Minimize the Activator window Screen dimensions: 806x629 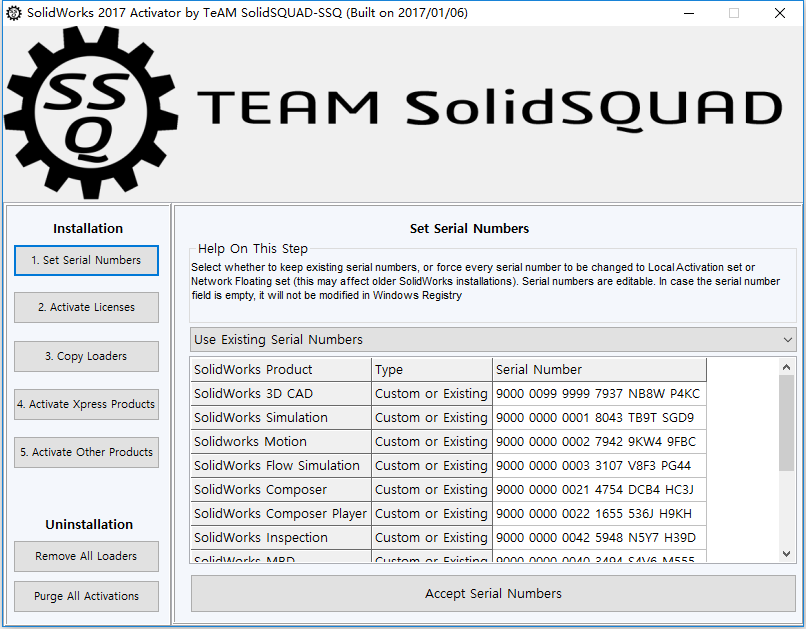coord(689,13)
